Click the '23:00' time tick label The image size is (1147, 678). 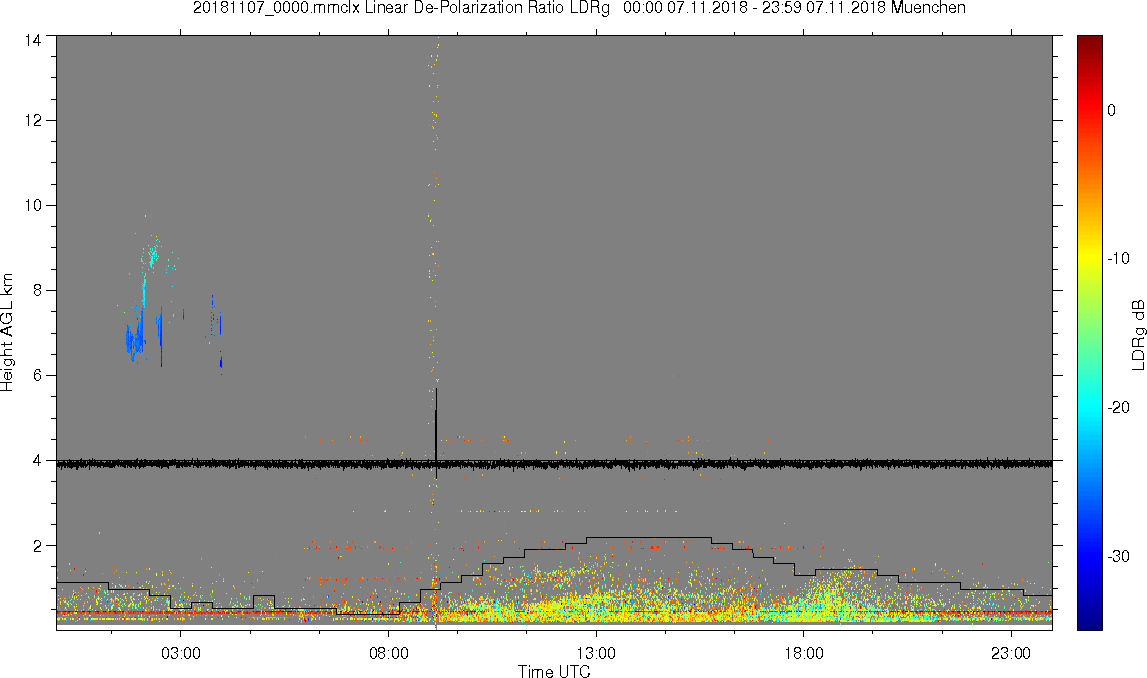[1011, 653]
